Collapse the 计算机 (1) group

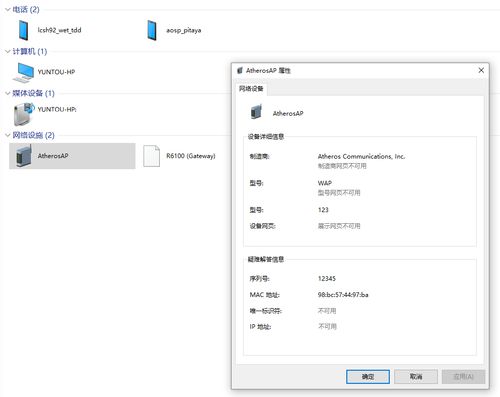[x=8, y=51]
